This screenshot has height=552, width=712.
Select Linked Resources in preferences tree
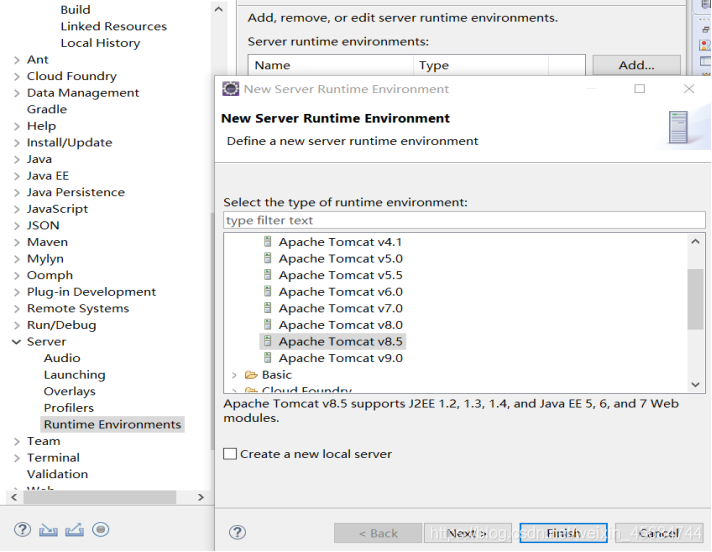[114, 26]
